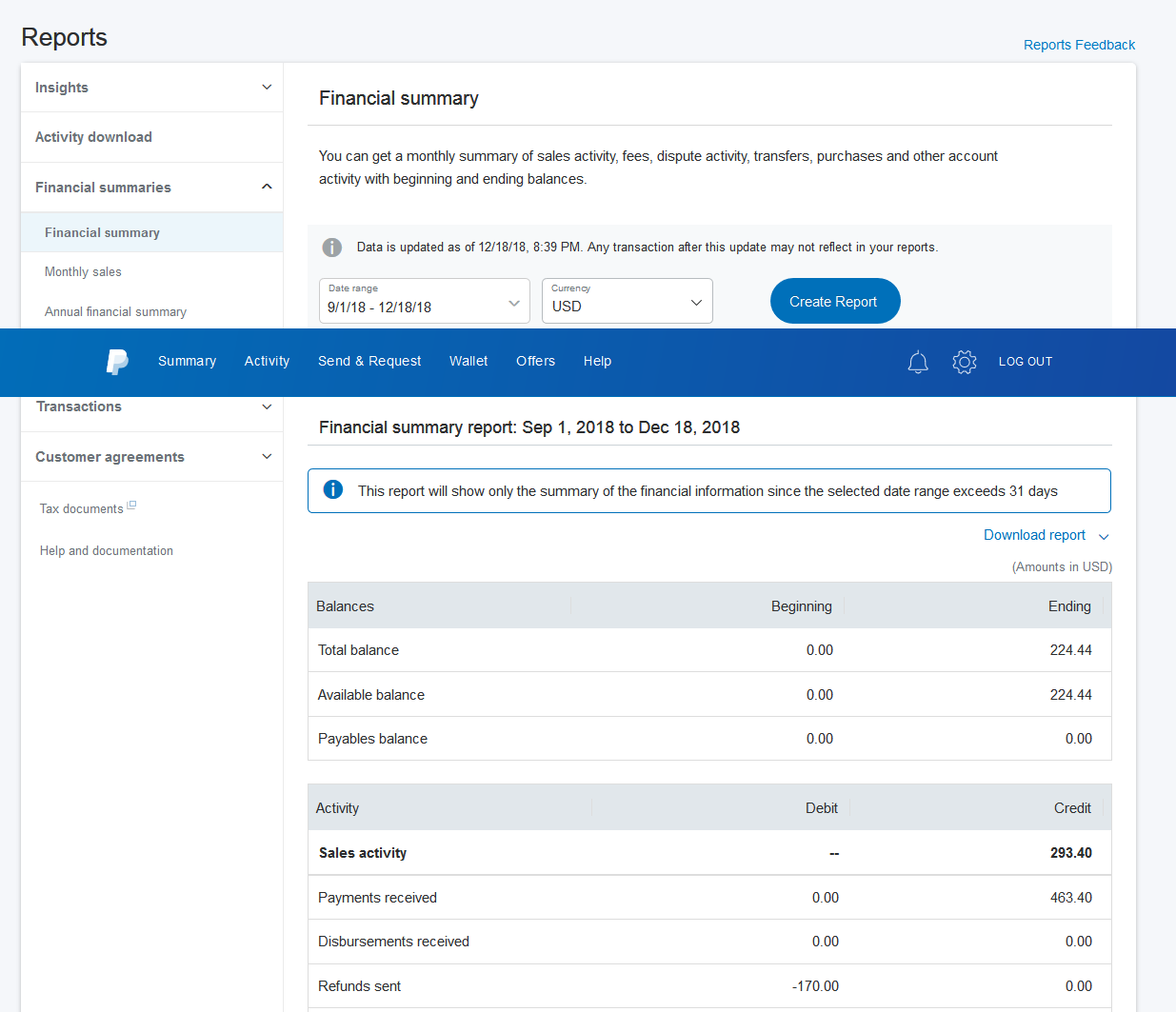Click the LOG OUT link
The height and width of the screenshot is (1012, 1176).
(x=1026, y=362)
